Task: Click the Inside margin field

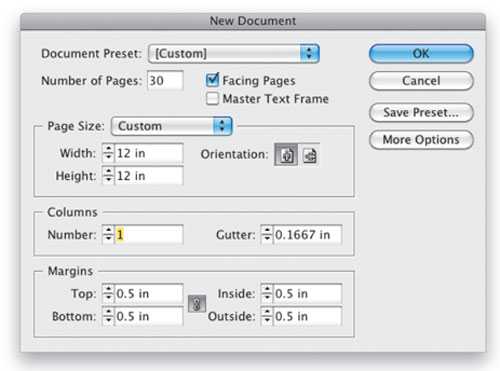Action: (307, 294)
